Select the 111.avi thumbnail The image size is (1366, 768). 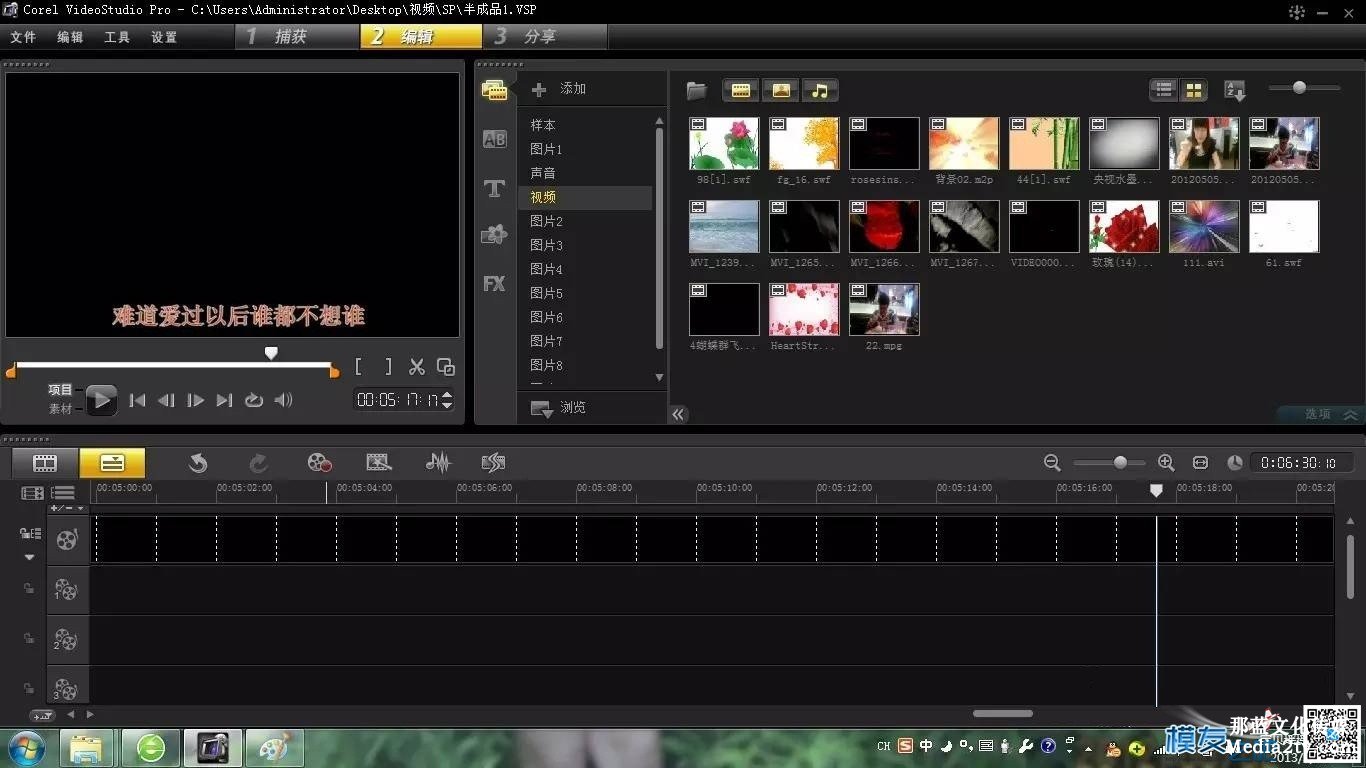1204,227
